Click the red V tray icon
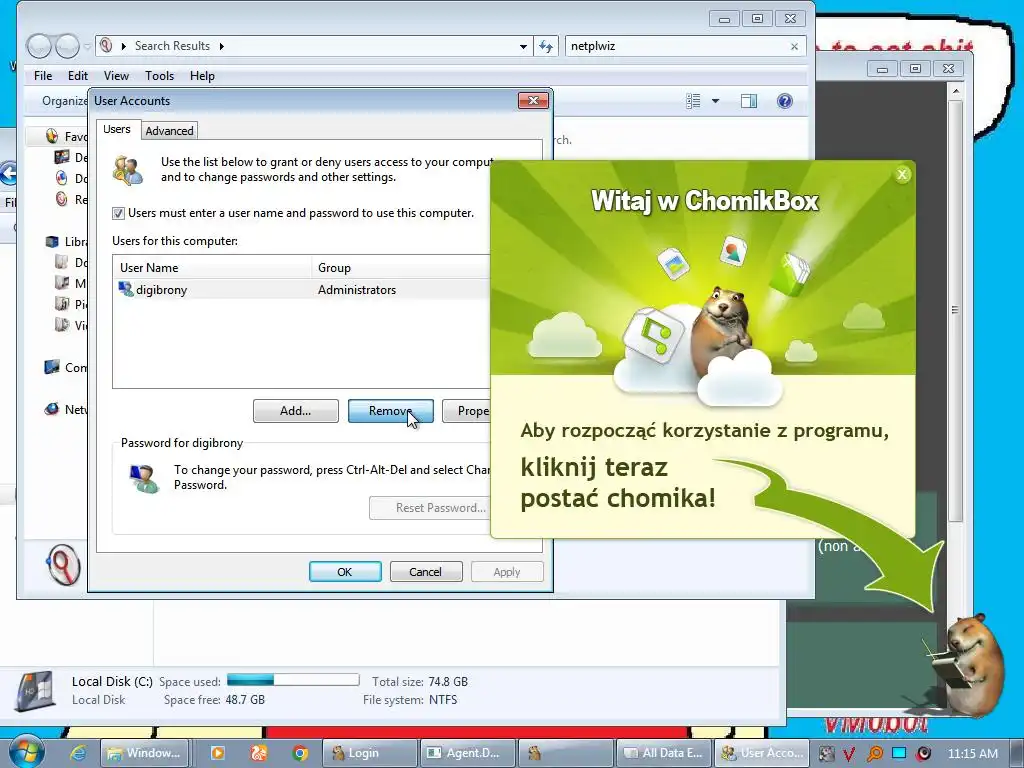This screenshot has height=768, width=1024. point(850,754)
